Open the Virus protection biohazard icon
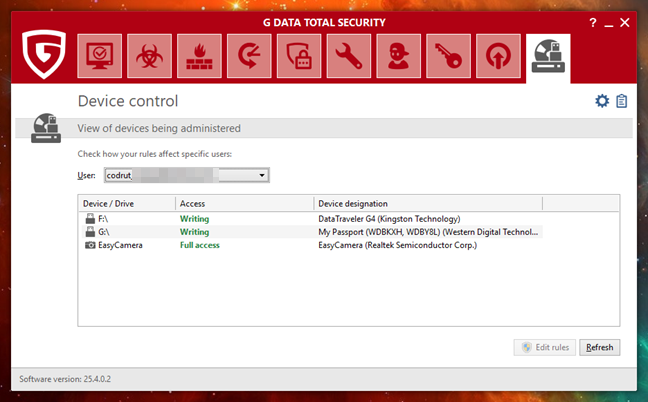The width and height of the screenshot is (648, 402). 149,56
